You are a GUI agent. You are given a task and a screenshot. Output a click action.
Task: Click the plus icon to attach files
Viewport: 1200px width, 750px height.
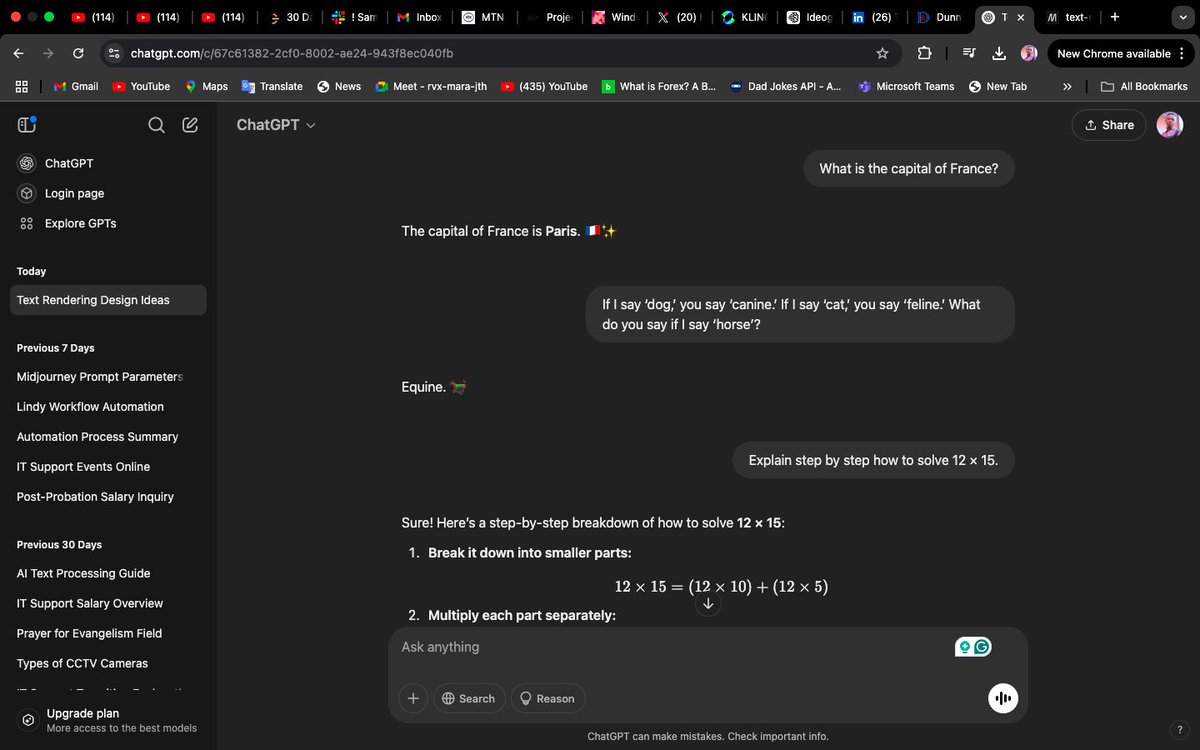[x=413, y=698]
